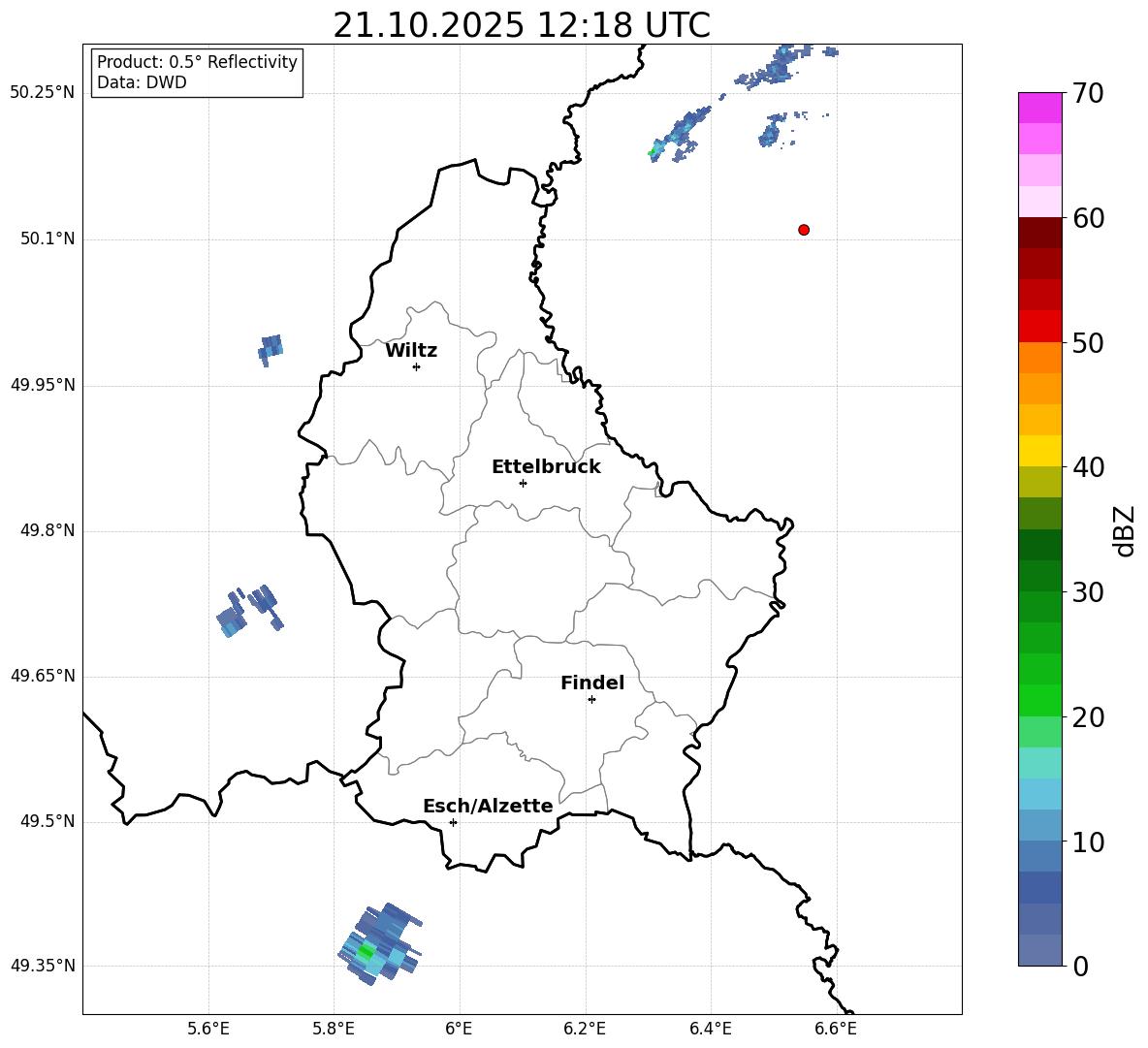Click the colorbar tick label '50'

point(1087,343)
